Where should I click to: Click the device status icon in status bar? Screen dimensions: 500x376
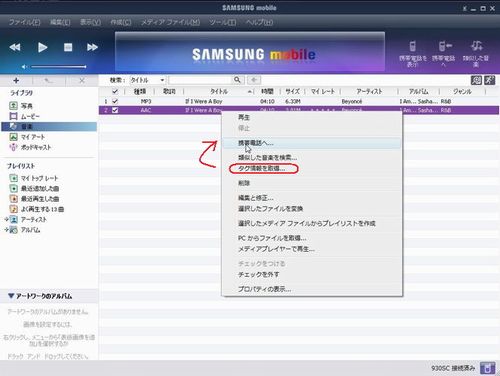[487, 368]
